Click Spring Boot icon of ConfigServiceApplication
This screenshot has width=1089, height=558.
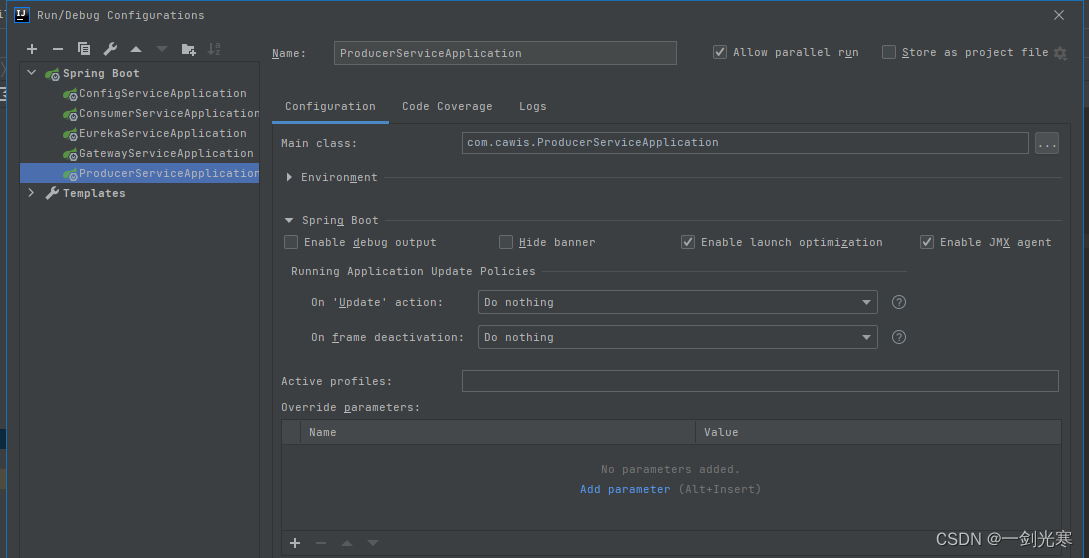(70, 95)
